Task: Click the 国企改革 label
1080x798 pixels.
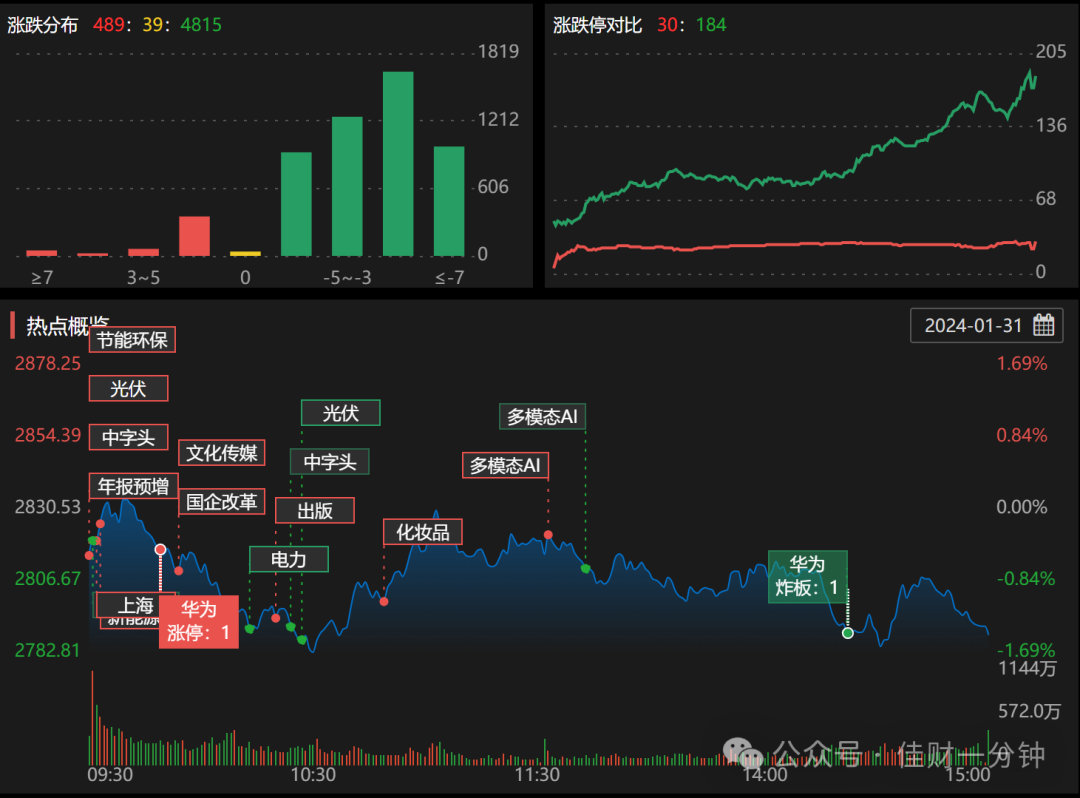Action: [x=221, y=501]
